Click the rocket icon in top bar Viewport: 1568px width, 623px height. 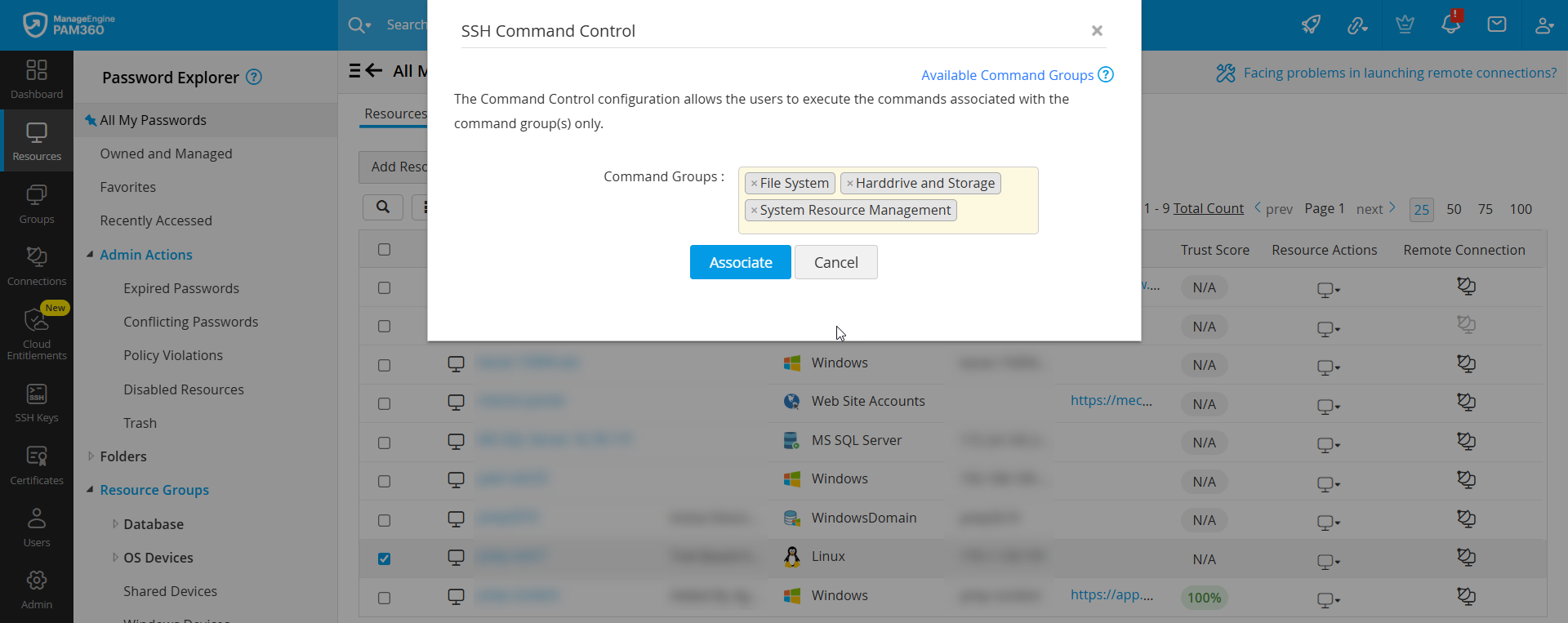pos(1311,24)
